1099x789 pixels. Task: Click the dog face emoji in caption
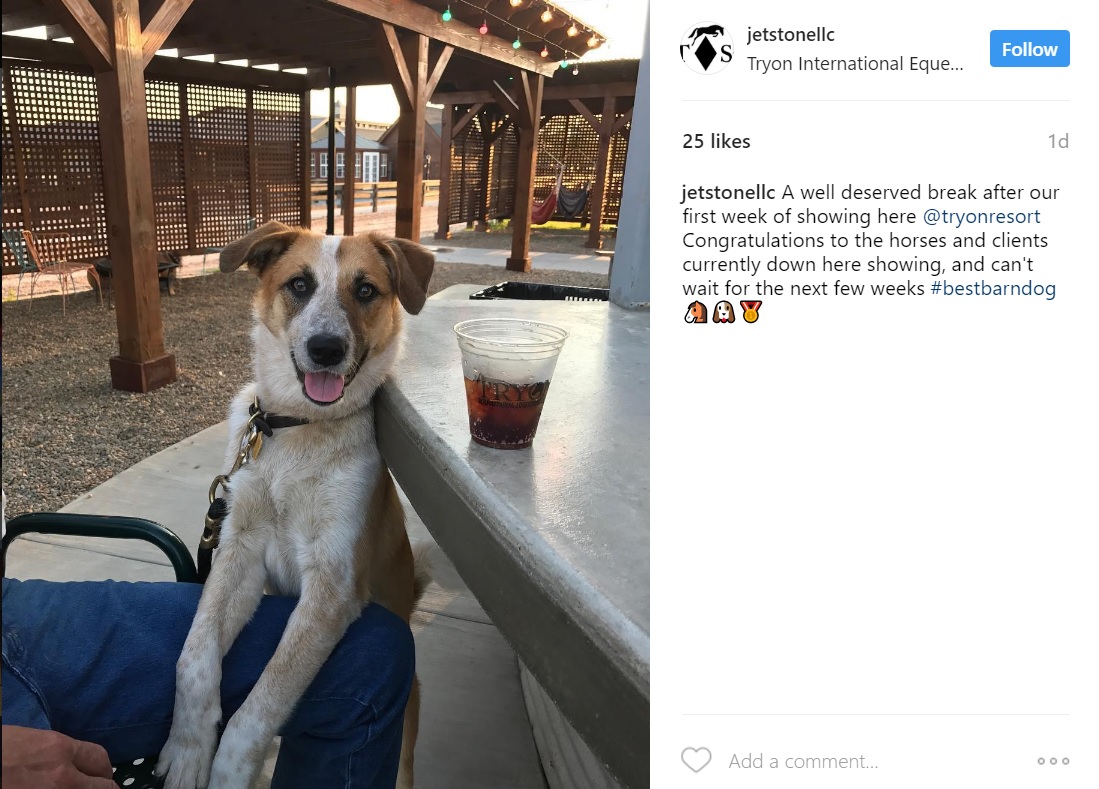pyautogui.click(x=723, y=313)
